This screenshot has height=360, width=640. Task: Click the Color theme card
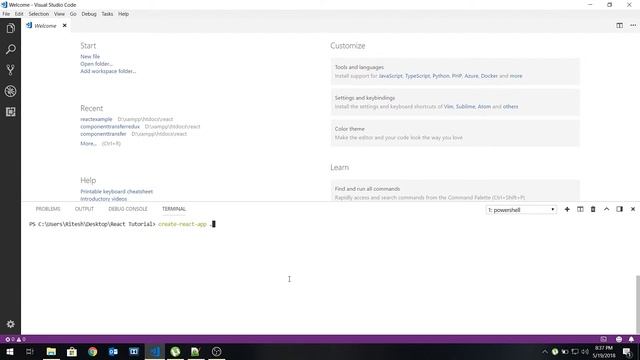[x=455, y=133]
